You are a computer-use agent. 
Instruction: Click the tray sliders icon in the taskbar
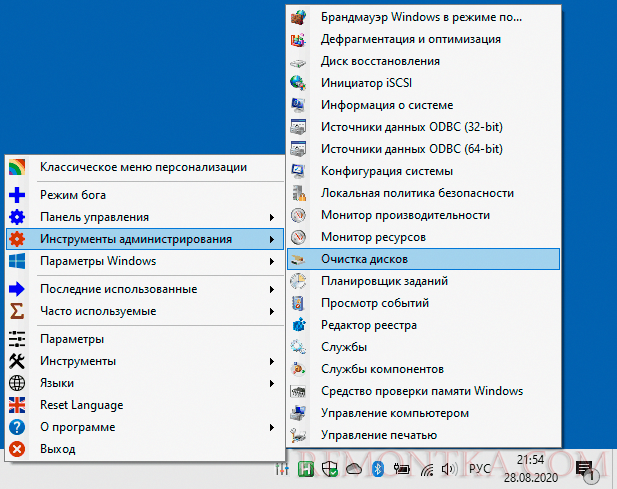coord(282,469)
